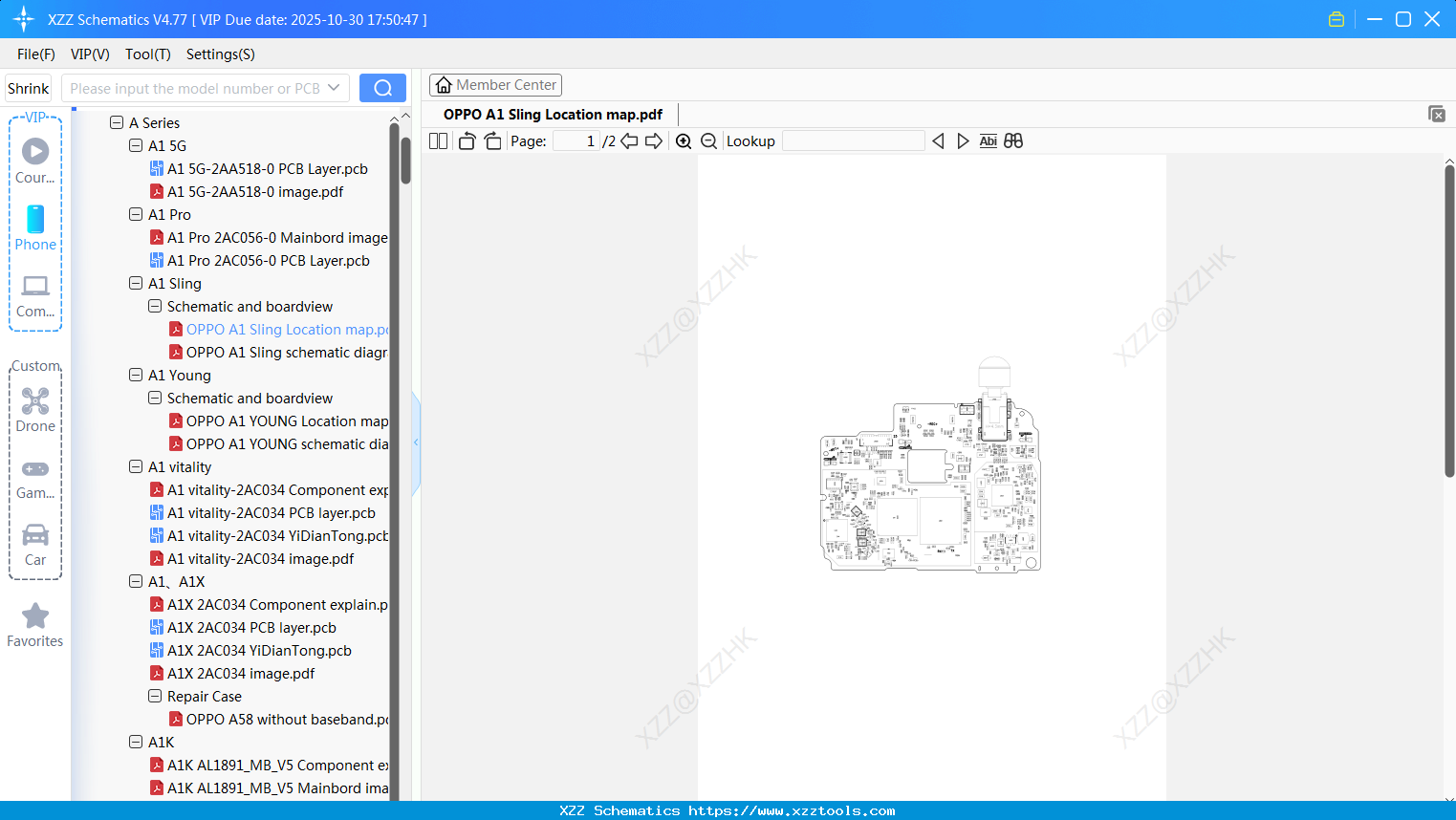Click the PCB mainboard drawing in viewer
This screenshot has height=820, width=1456.
[930, 465]
